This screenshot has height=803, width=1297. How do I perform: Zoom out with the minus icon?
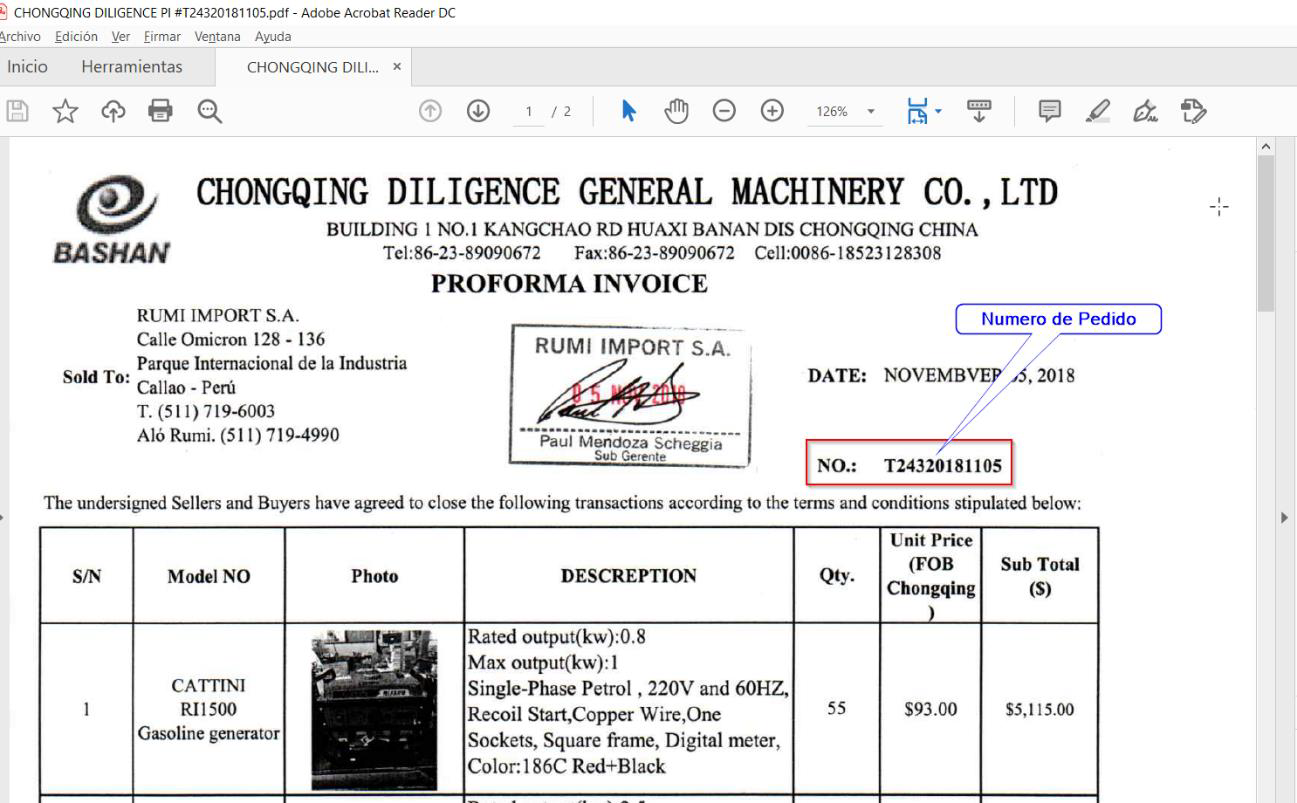pyautogui.click(x=724, y=112)
